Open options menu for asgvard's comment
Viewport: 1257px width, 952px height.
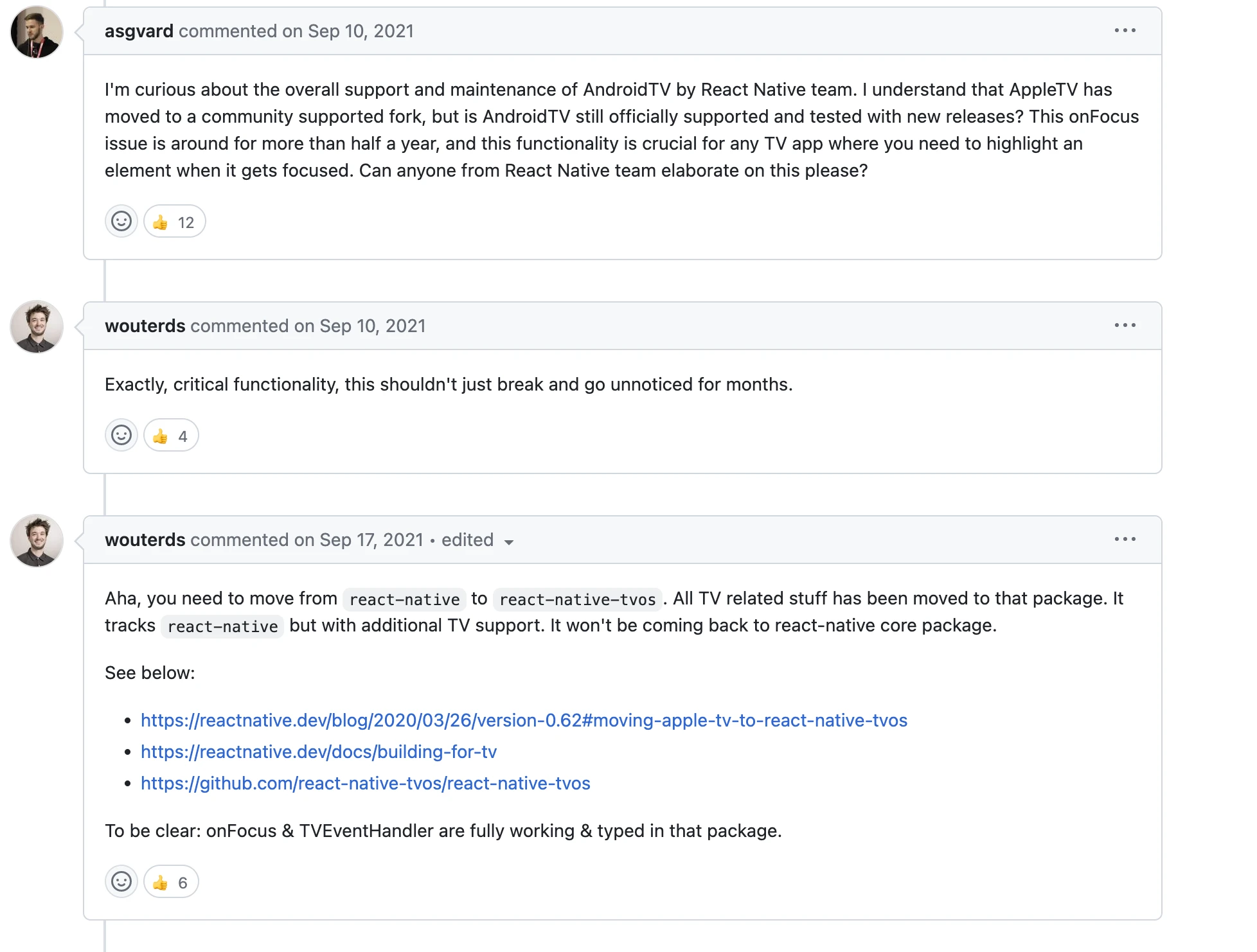click(x=1125, y=31)
